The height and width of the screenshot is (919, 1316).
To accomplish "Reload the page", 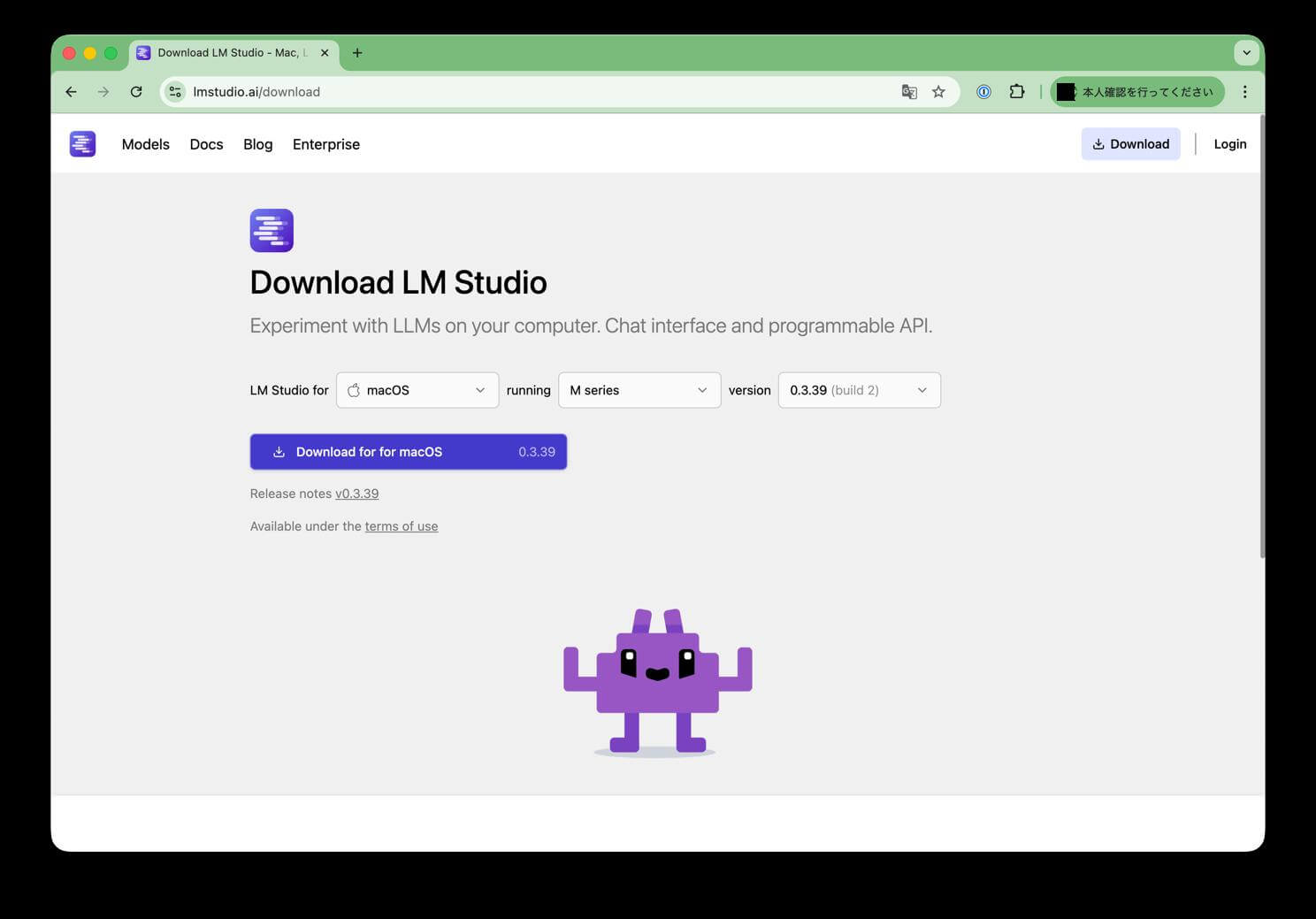I will pos(136,92).
